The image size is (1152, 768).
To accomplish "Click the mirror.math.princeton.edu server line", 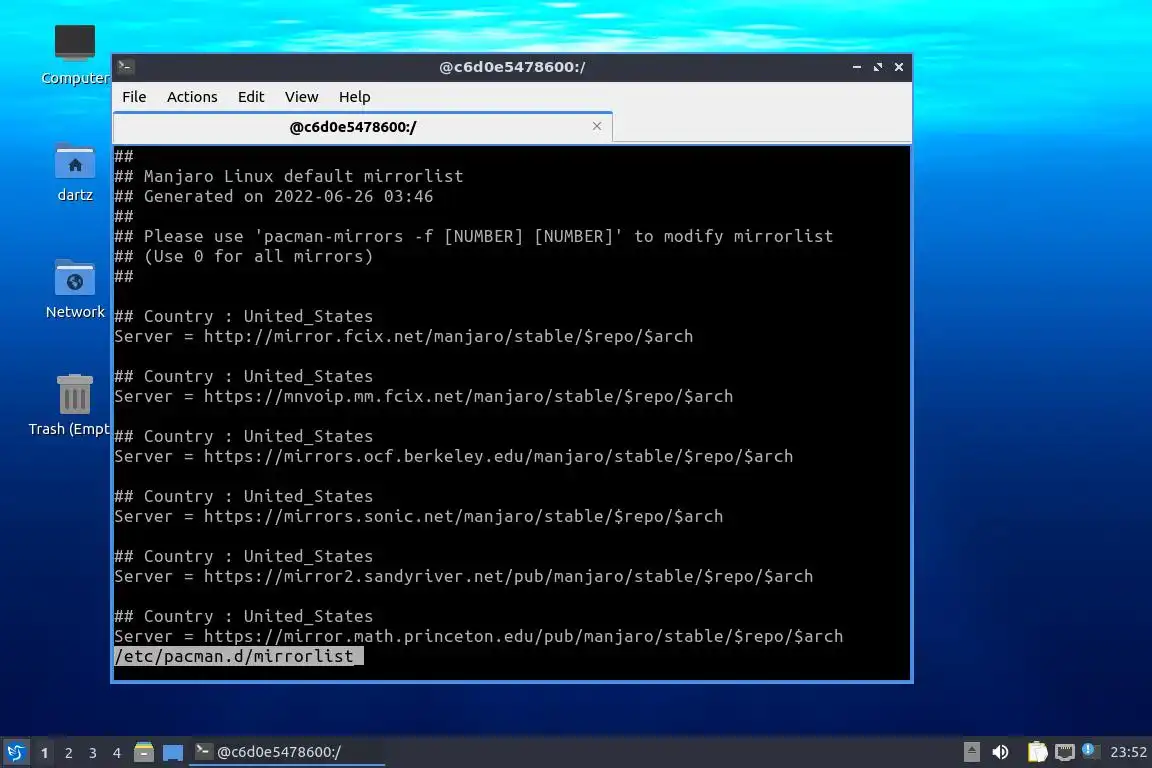I will (478, 636).
